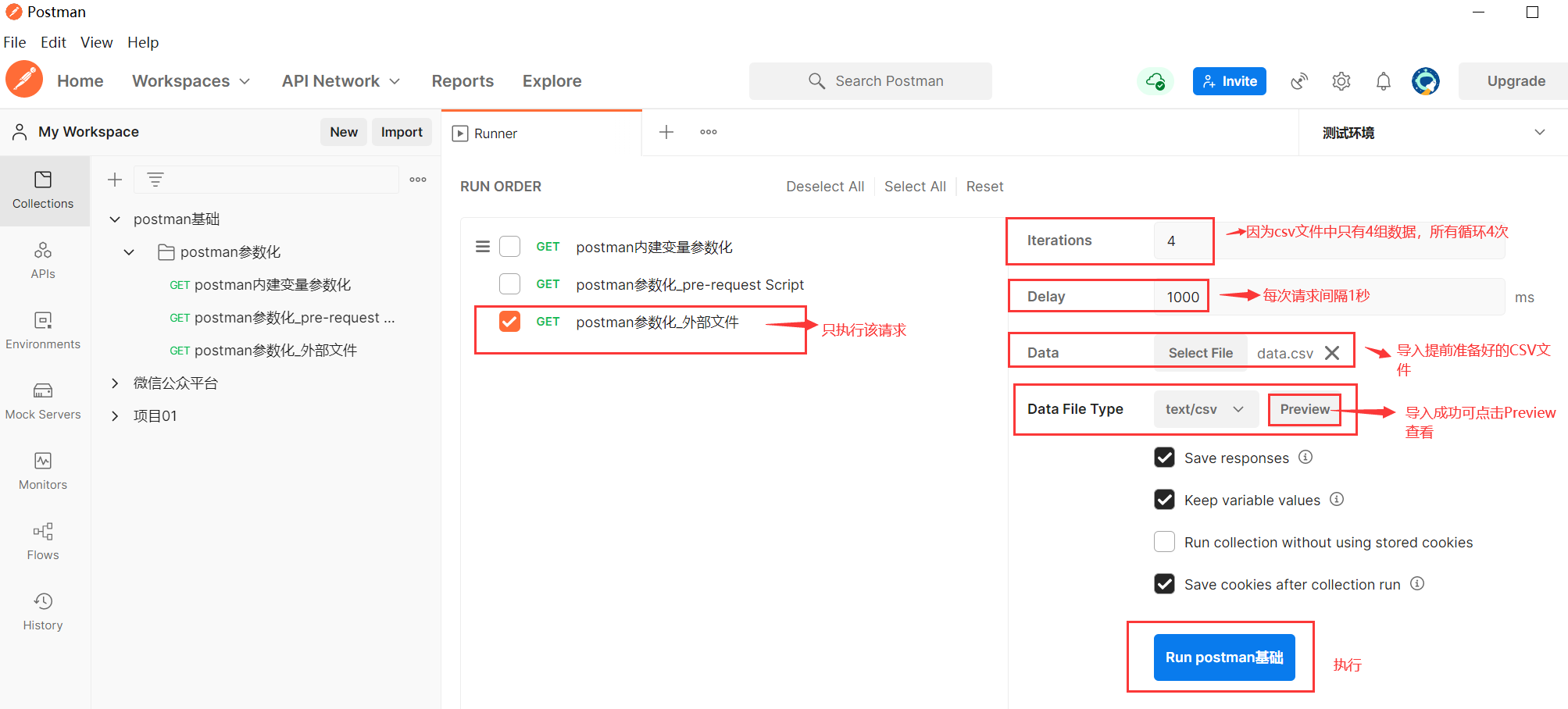Click Run postman基础 button
This screenshot has width=1568, height=709.
pos(1224,657)
